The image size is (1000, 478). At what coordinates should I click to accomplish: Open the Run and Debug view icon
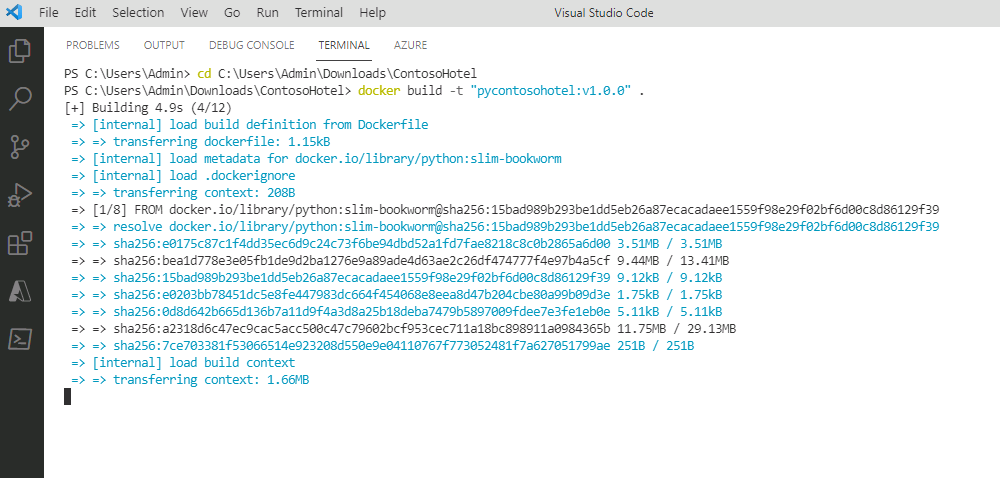click(x=20, y=195)
